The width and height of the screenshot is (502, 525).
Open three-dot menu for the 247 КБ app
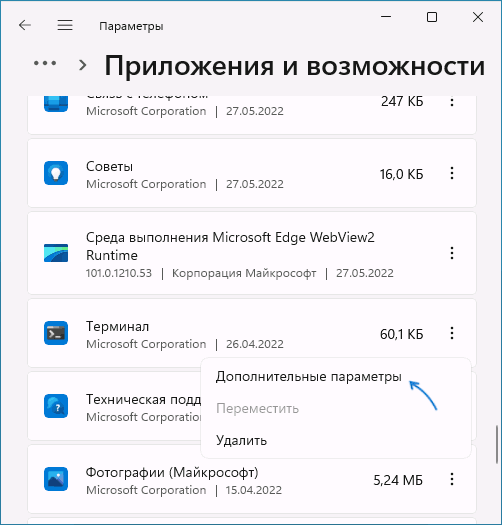tap(452, 101)
